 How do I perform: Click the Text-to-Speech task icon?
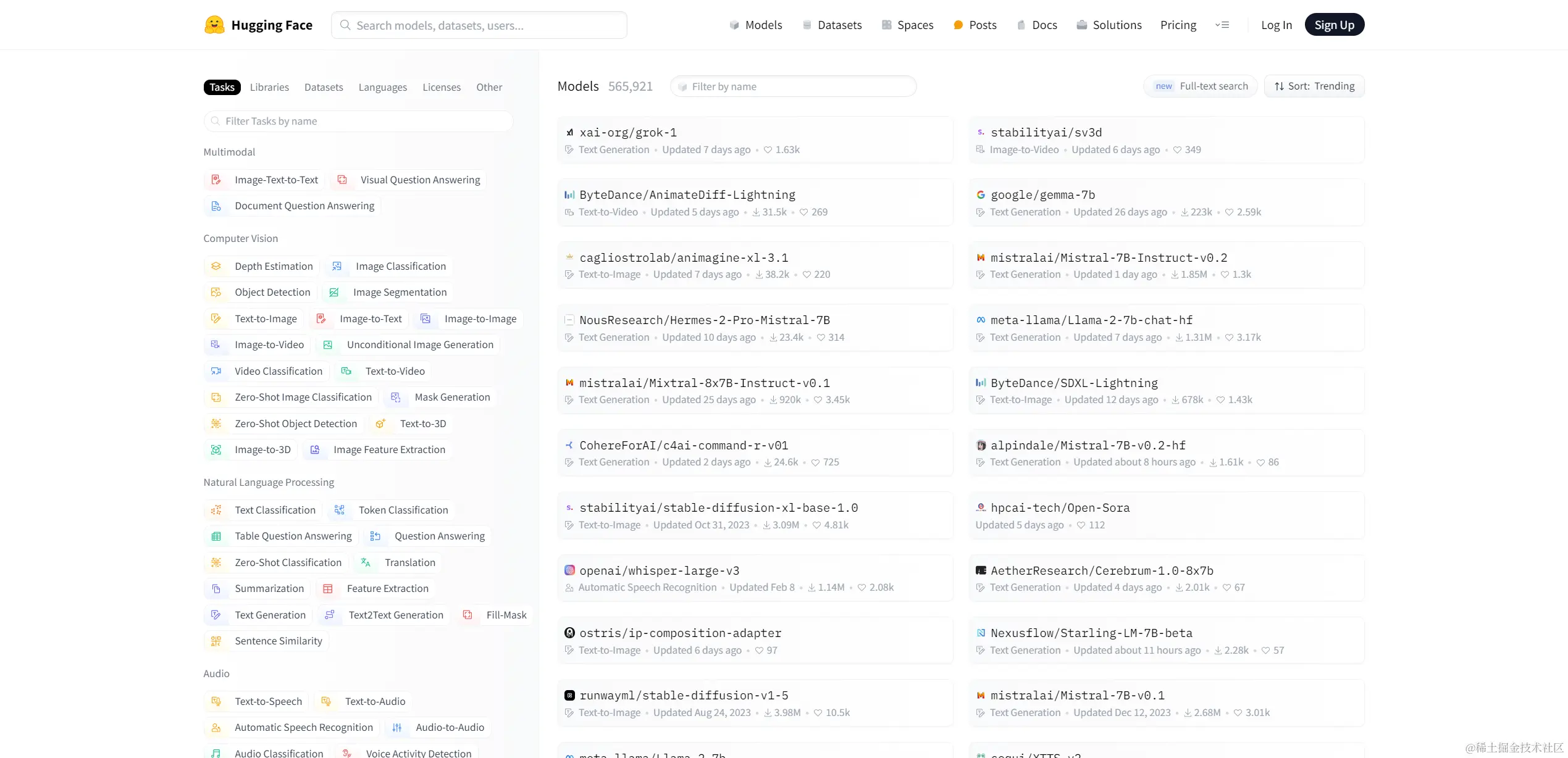(x=216, y=701)
